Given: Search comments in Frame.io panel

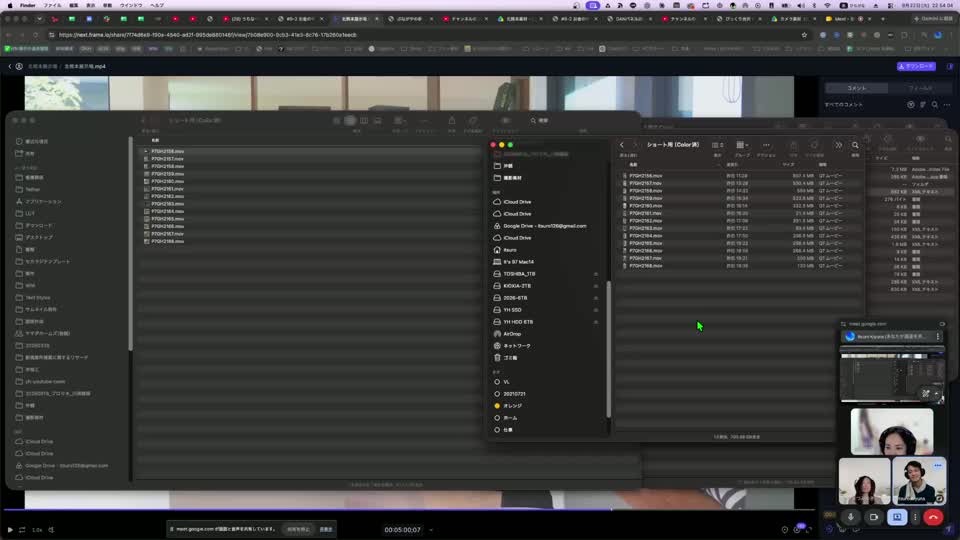Looking at the screenshot, I should point(935,105).
